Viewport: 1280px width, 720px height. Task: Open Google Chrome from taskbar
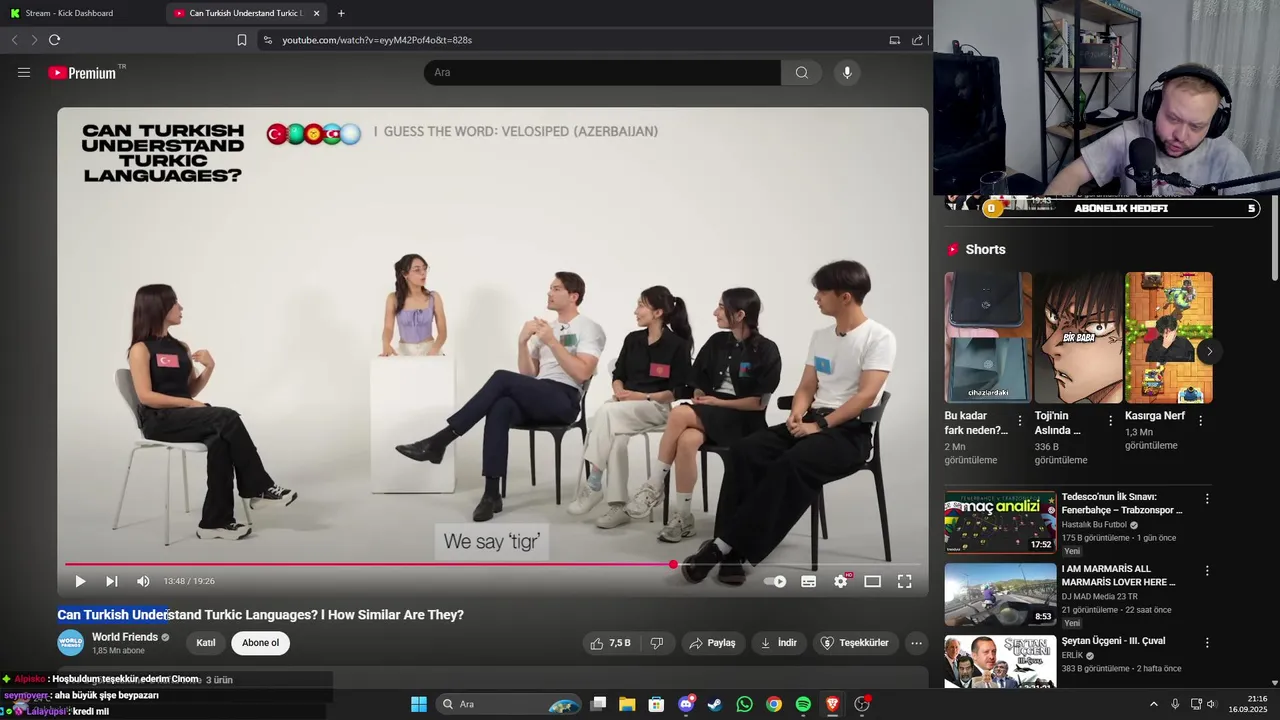[774, 704]
